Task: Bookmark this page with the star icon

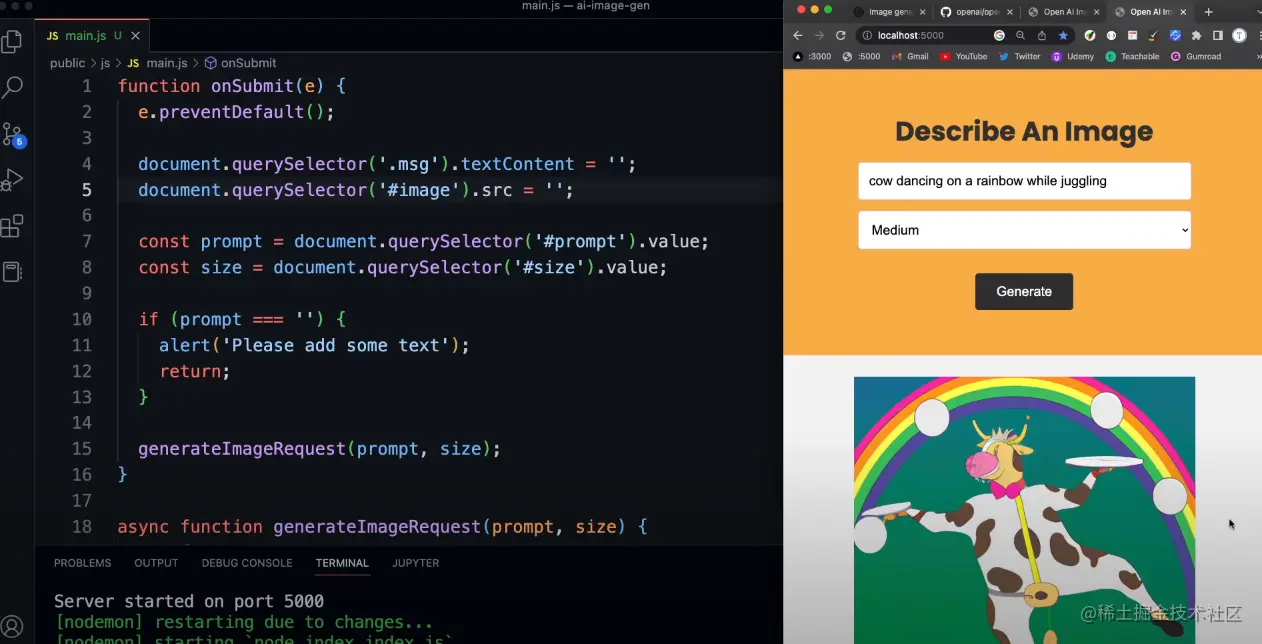Action: (x=1063, y=35)
